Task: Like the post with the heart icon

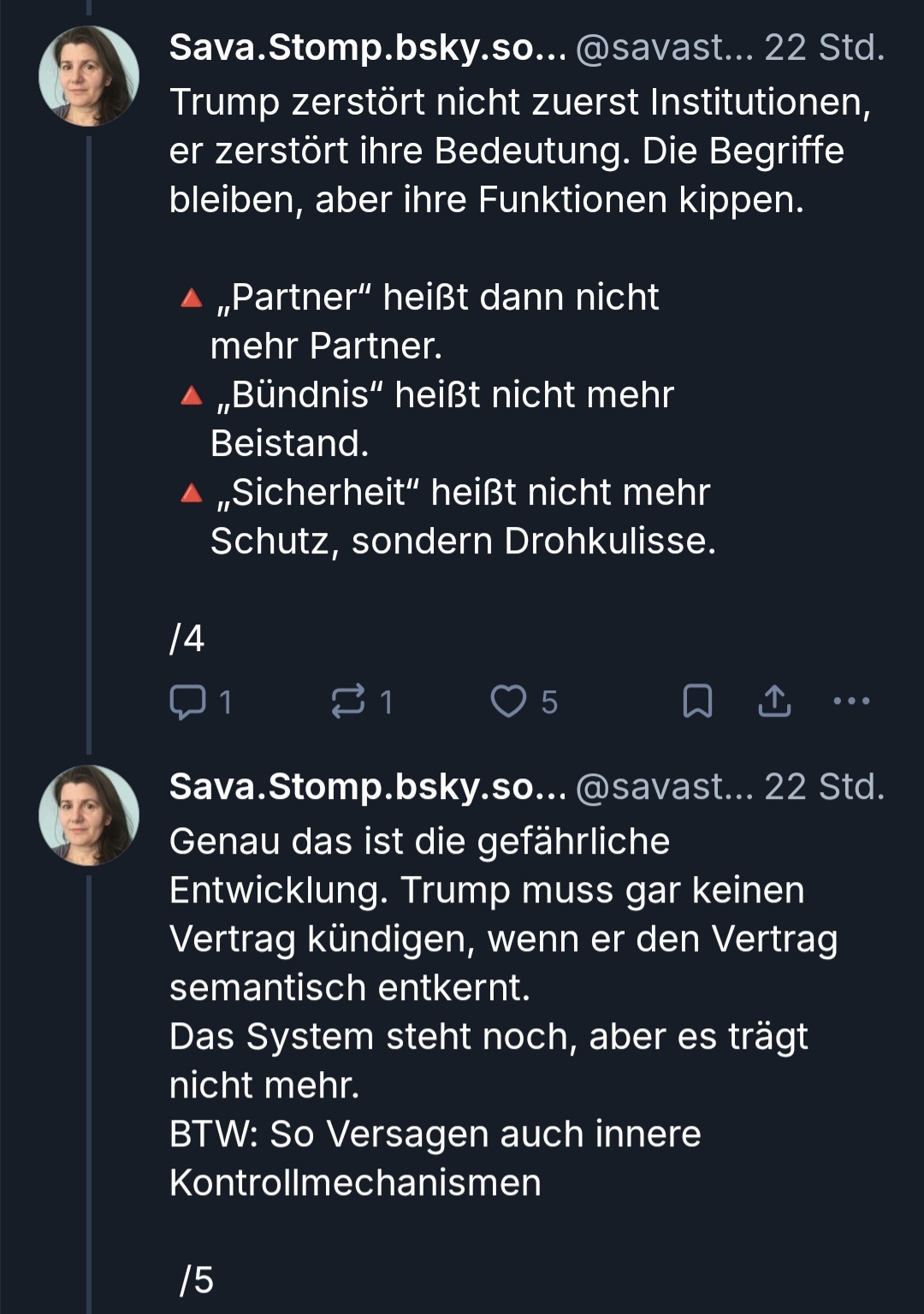Action: (x=508, y=701)
